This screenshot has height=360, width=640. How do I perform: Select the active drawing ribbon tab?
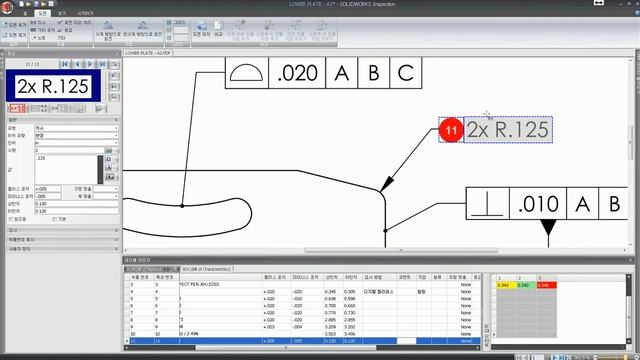[42, 13]
